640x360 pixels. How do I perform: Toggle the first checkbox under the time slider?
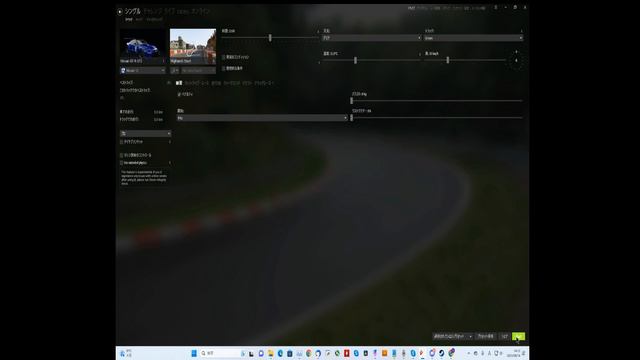[224, 57]
